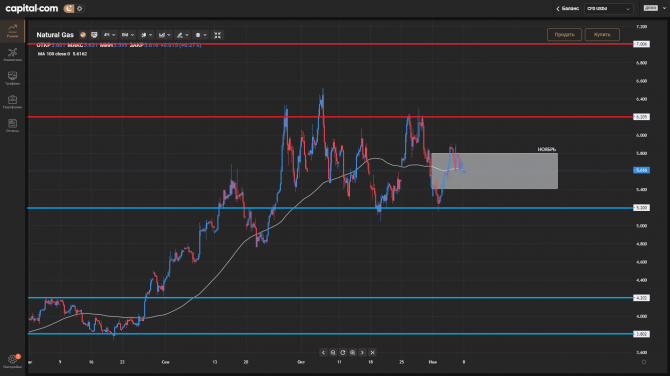Open the Portfolio briefcase icon
The image size is (670, 376).
click(12, 102)
